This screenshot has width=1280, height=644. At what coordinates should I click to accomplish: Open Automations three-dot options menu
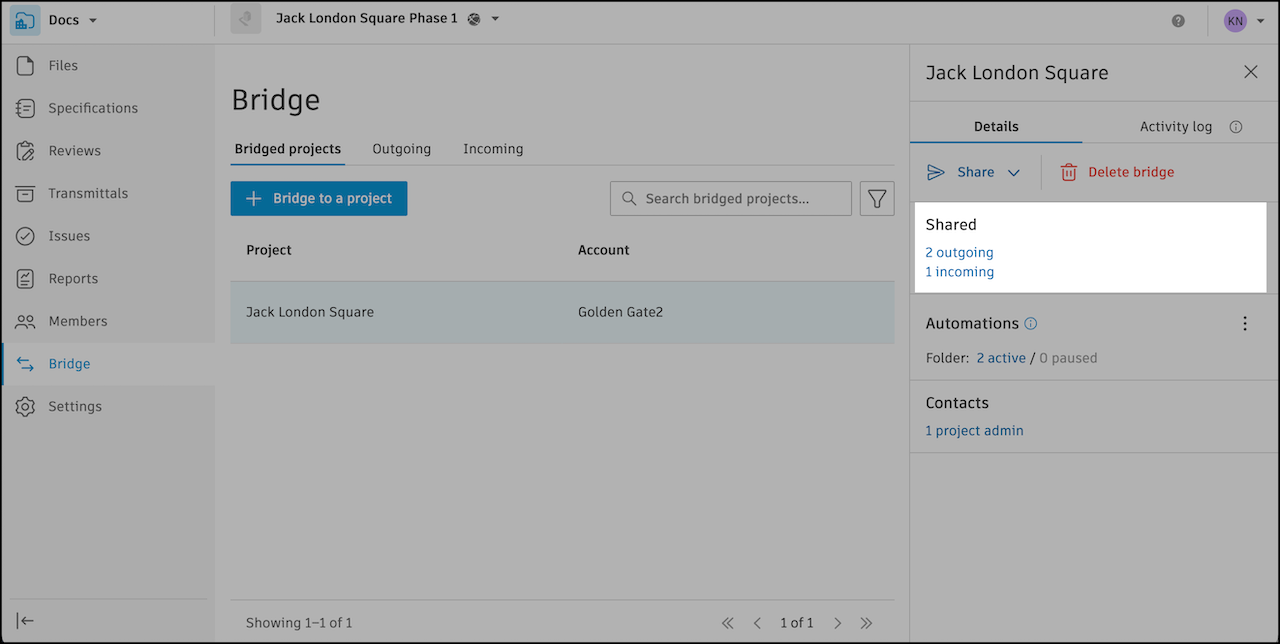pos(1245,324)
